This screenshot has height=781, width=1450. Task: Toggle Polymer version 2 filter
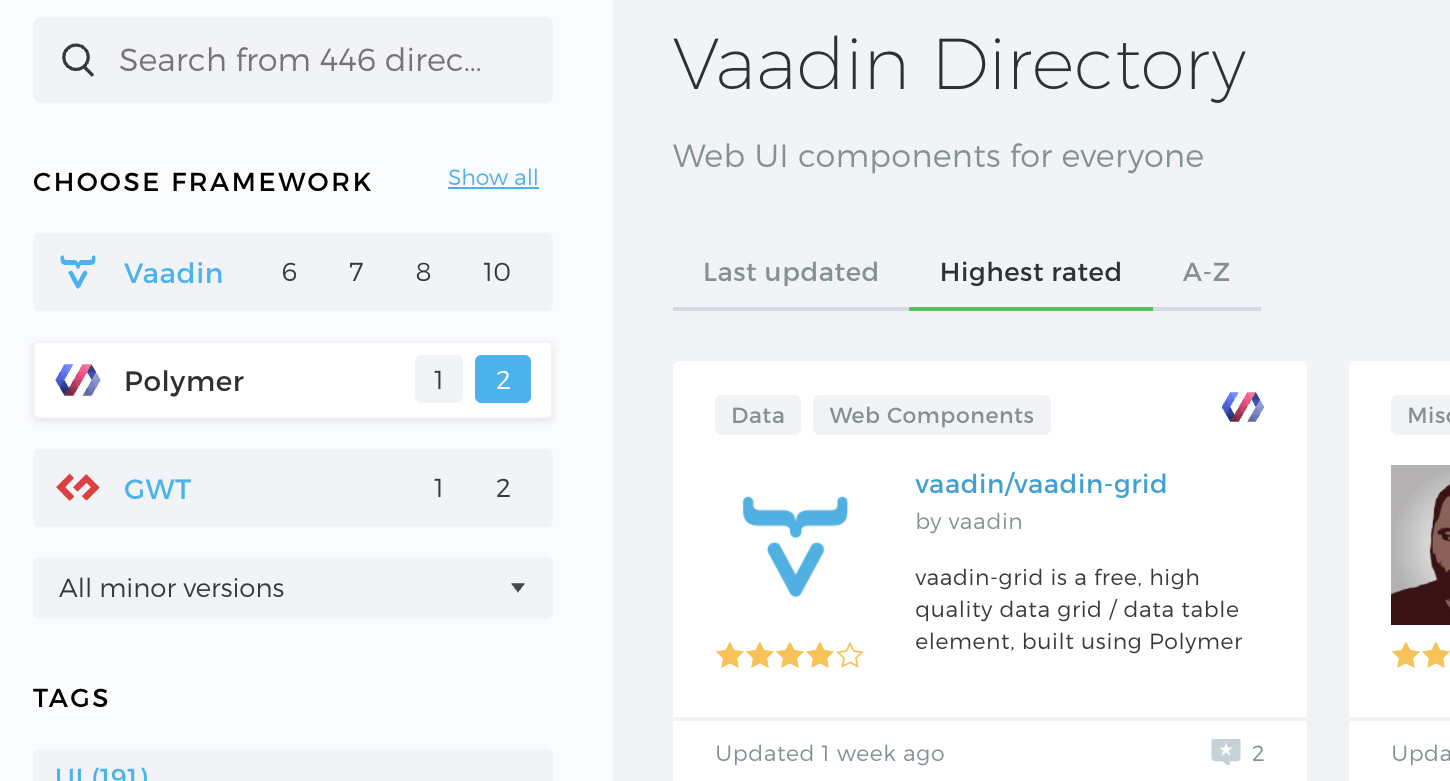pos(503,380)
